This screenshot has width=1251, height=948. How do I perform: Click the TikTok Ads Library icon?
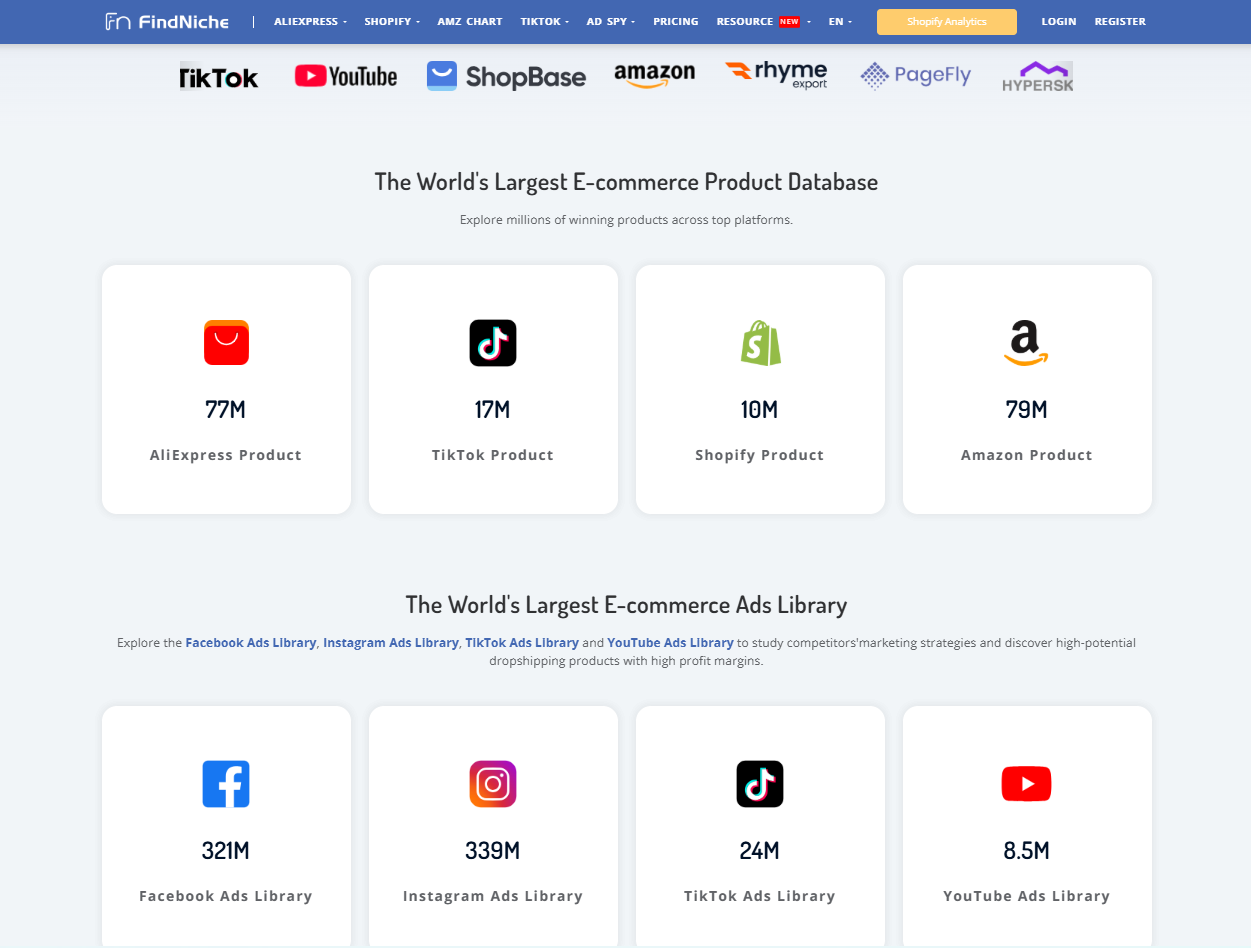(760, 784)
